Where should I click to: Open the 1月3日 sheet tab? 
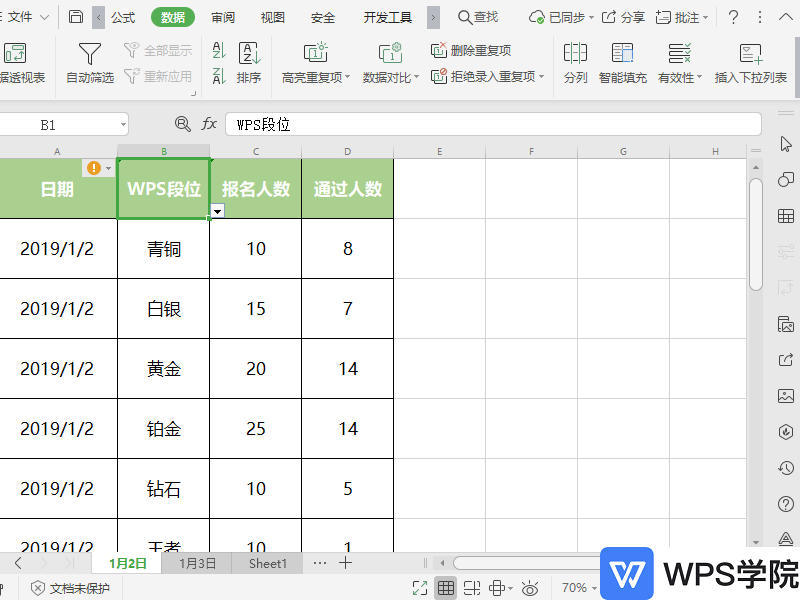point(196,563)
